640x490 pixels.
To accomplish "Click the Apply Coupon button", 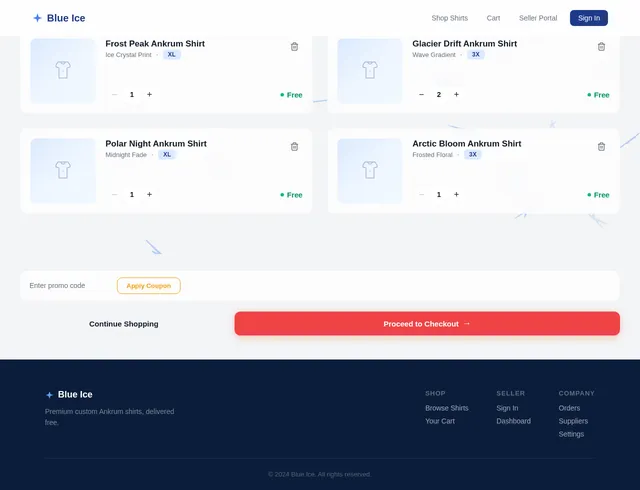I will click(149, 285).
